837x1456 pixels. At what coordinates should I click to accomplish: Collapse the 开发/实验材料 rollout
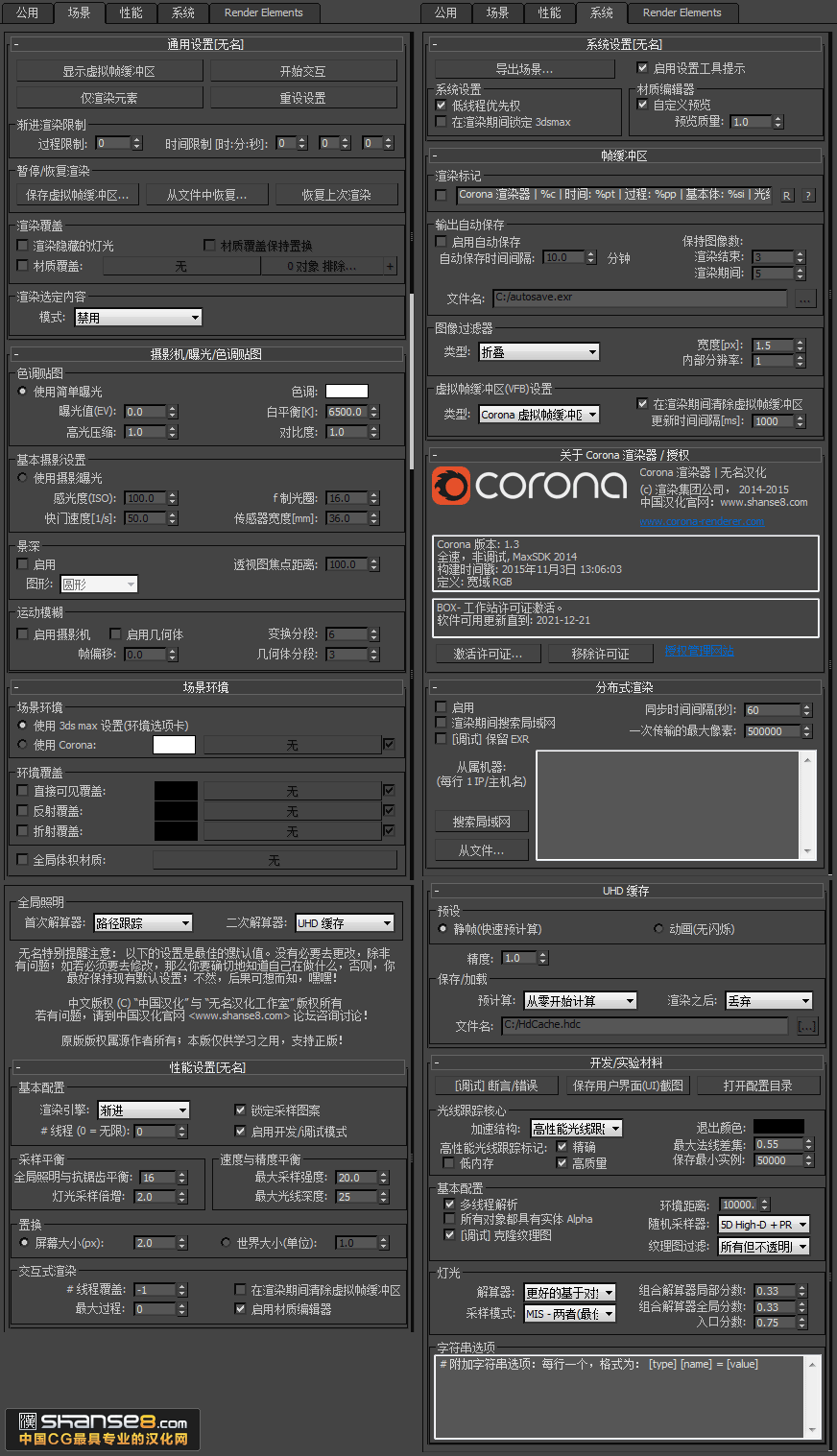pyautogui.click(x=626, y=1062)
